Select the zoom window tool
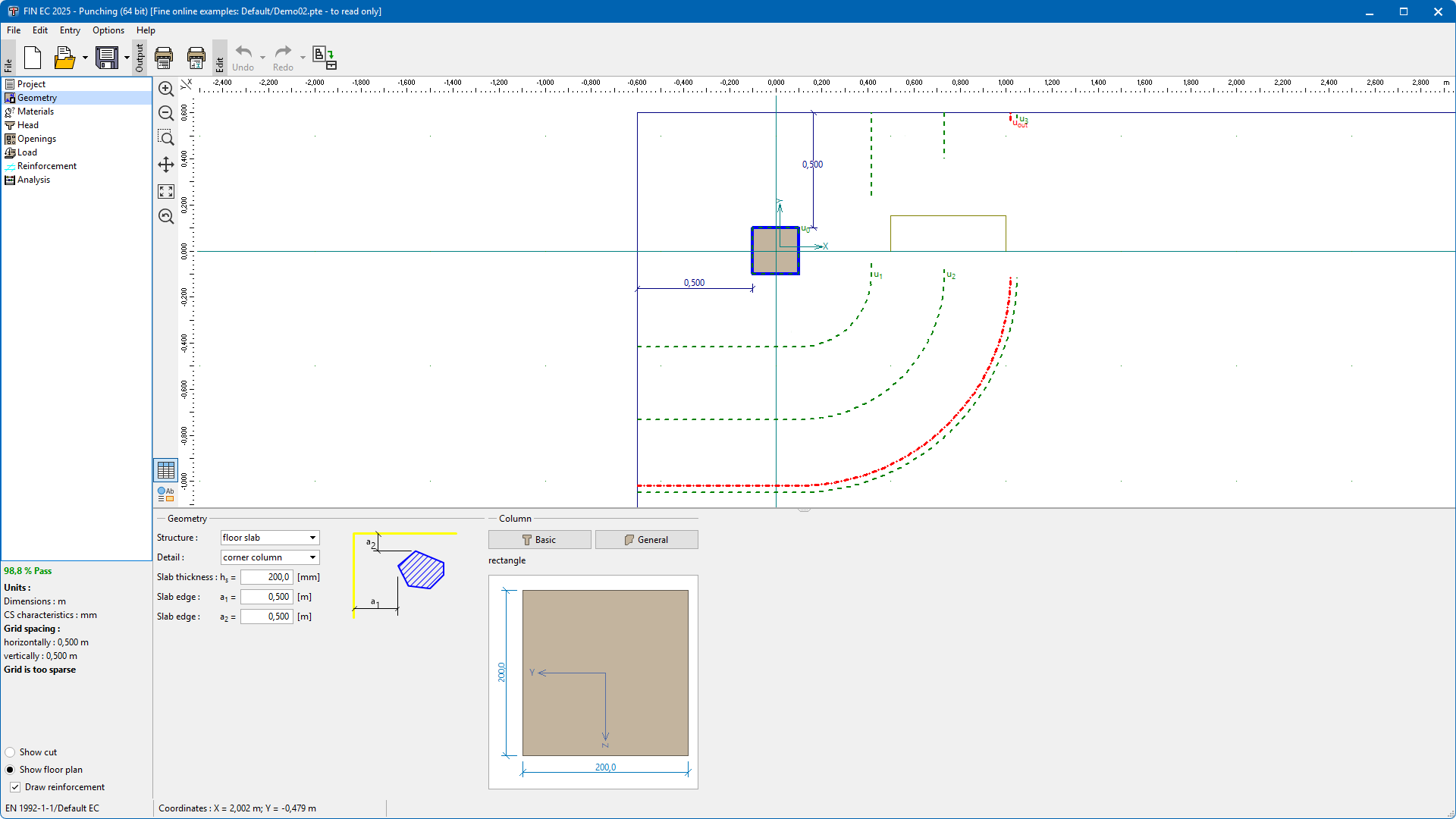 point(166,137)
